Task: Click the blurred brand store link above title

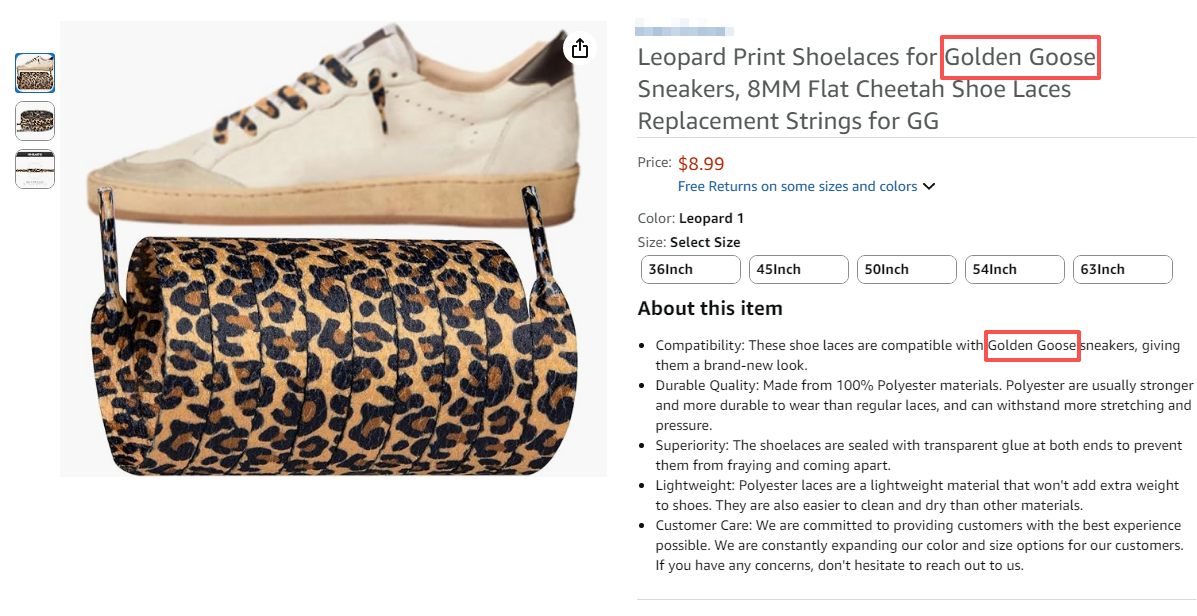Action: pyautogui.click(x=685, y=31)
